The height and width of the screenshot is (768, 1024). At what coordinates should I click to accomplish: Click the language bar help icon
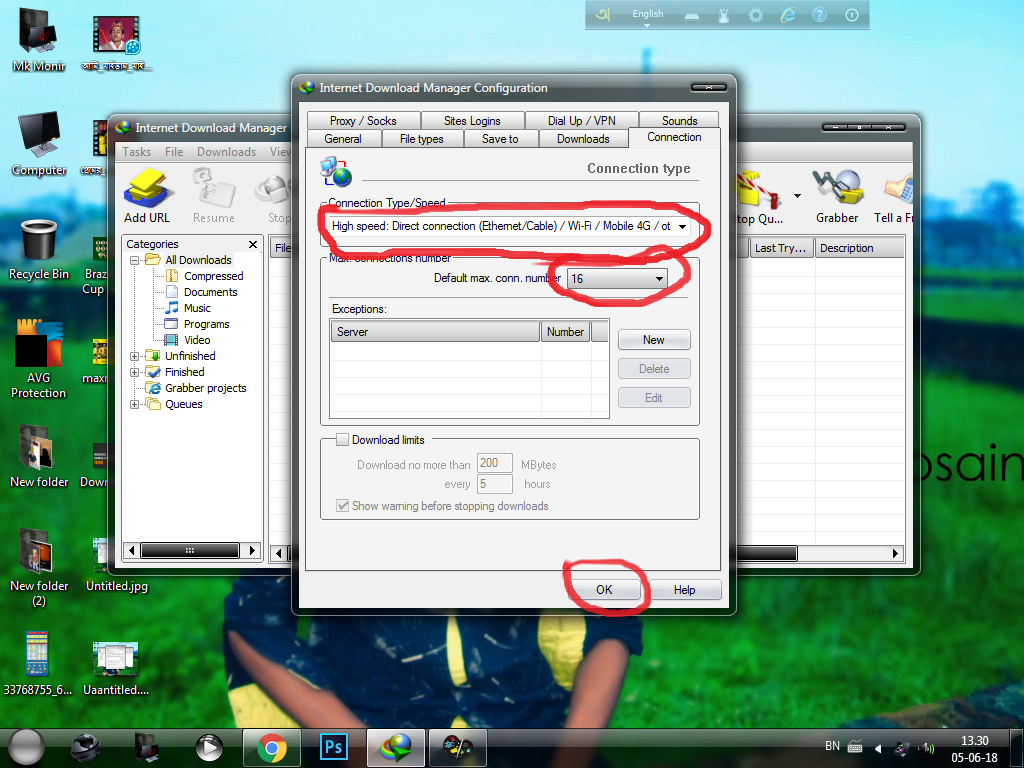tap(819, 15)
